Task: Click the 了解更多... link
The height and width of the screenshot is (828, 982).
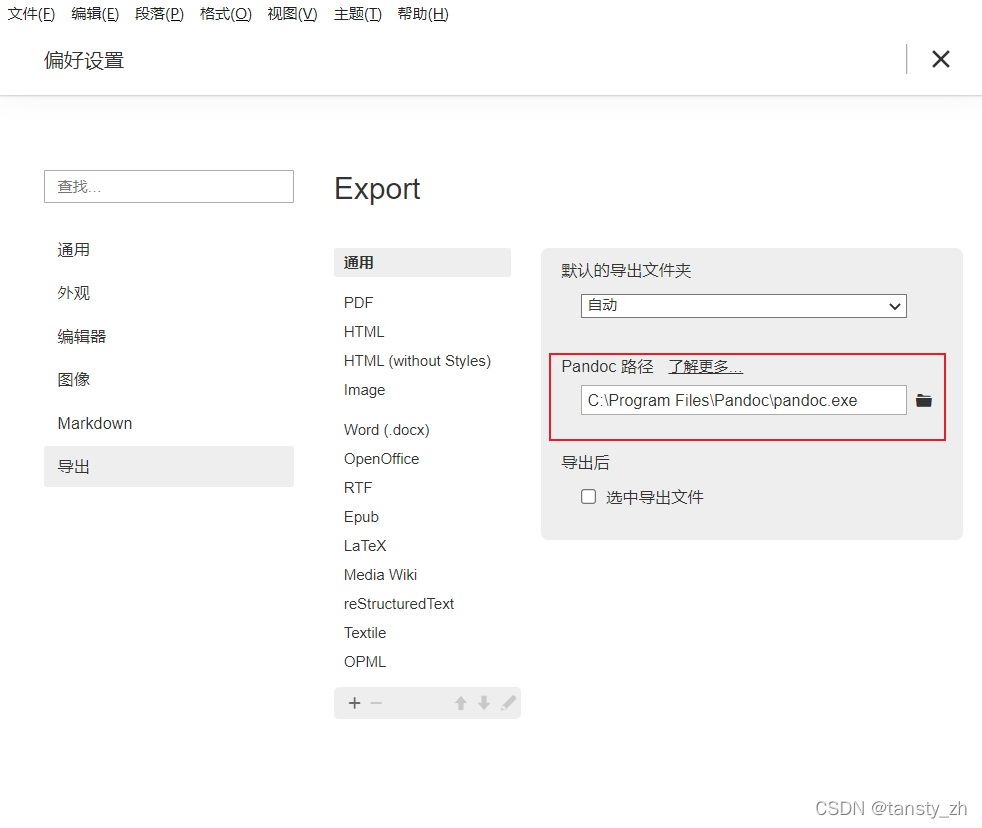Action: pyautogui.click(x=705, y=366)
